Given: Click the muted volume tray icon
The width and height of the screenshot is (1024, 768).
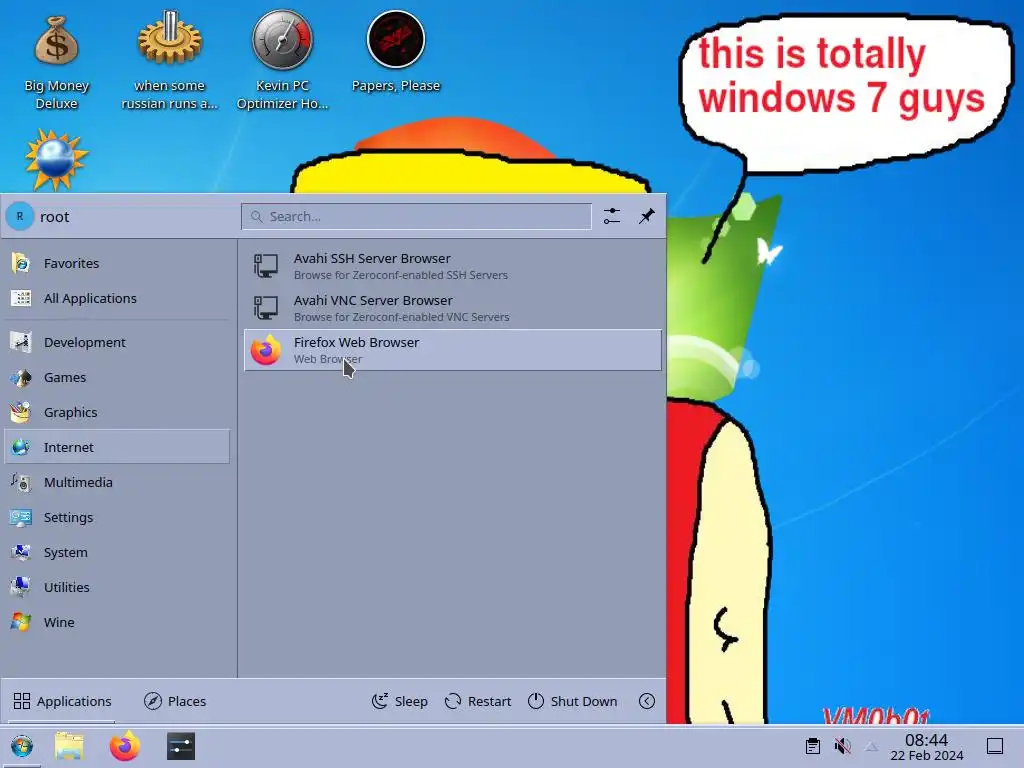Looking at the screenshot, I should coord(842,746).
